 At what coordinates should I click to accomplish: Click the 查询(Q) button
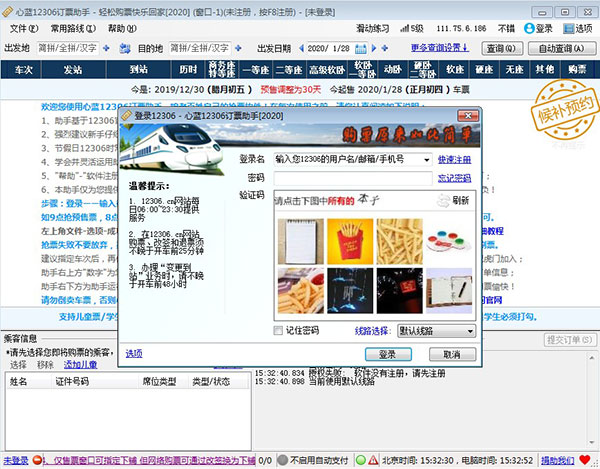tap(502, 49)
